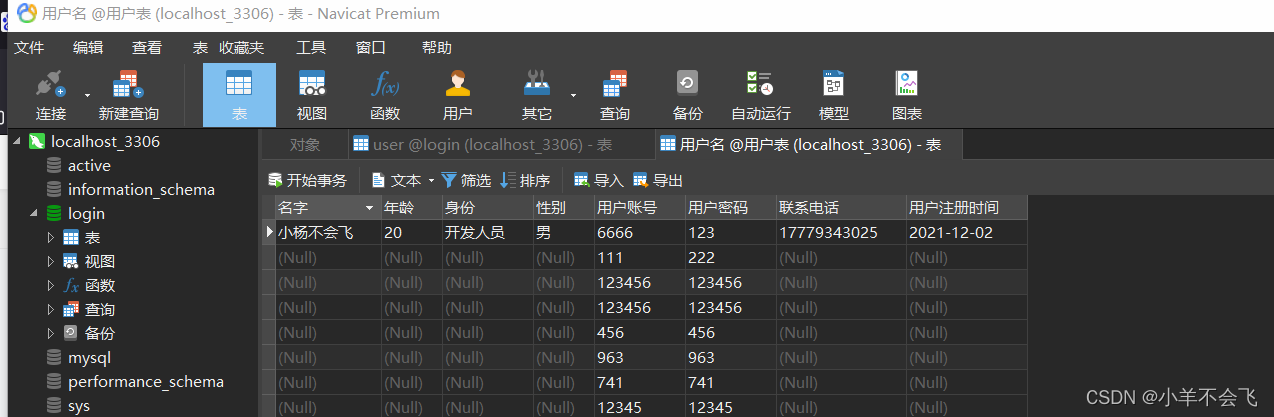Click the 文本 text button
Viewport: 1274px width, 417px height.
(x=396, y=180)
